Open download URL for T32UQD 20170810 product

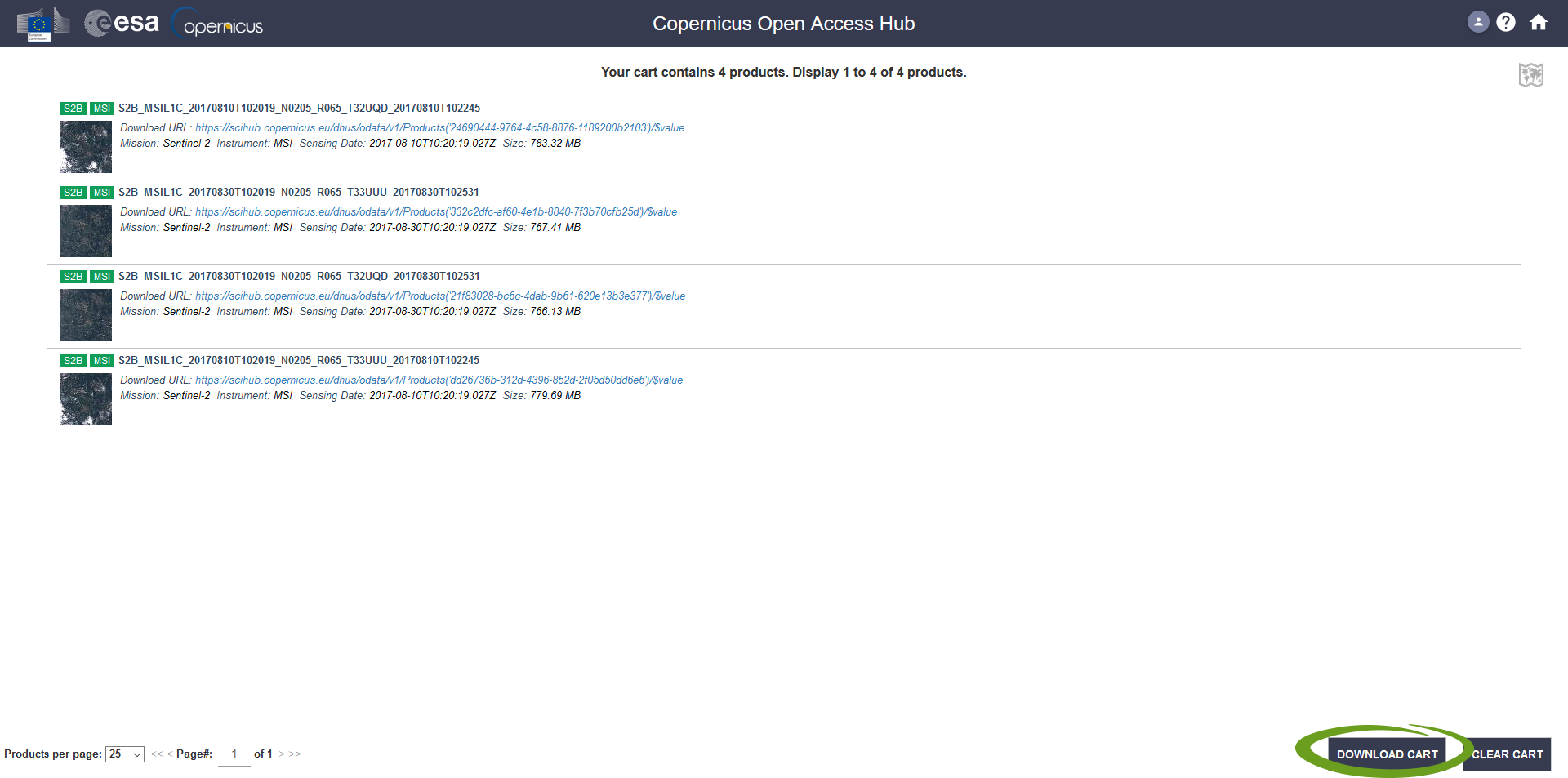pos(439,128)
